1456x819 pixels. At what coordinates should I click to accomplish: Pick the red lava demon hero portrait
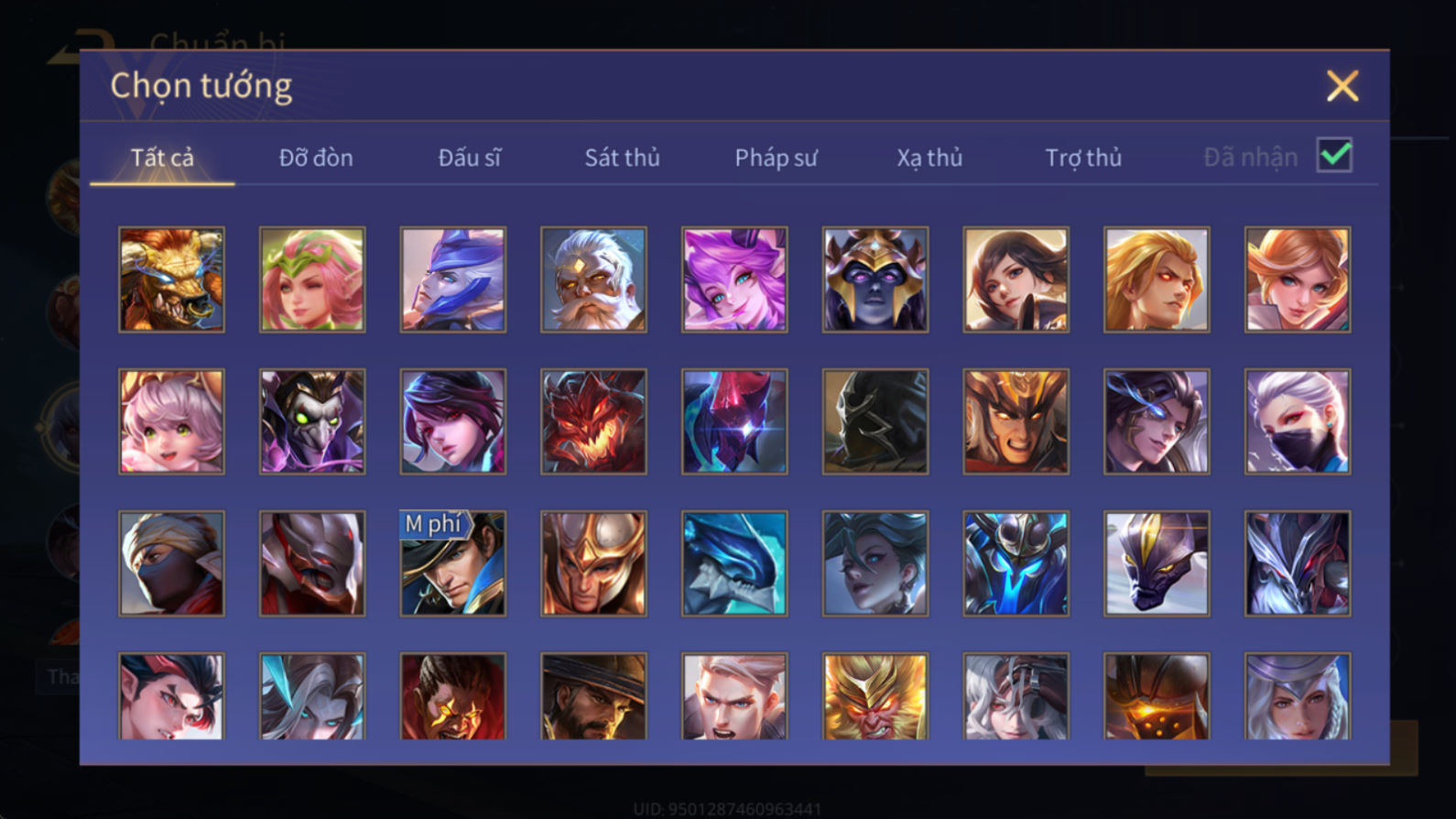593,421
